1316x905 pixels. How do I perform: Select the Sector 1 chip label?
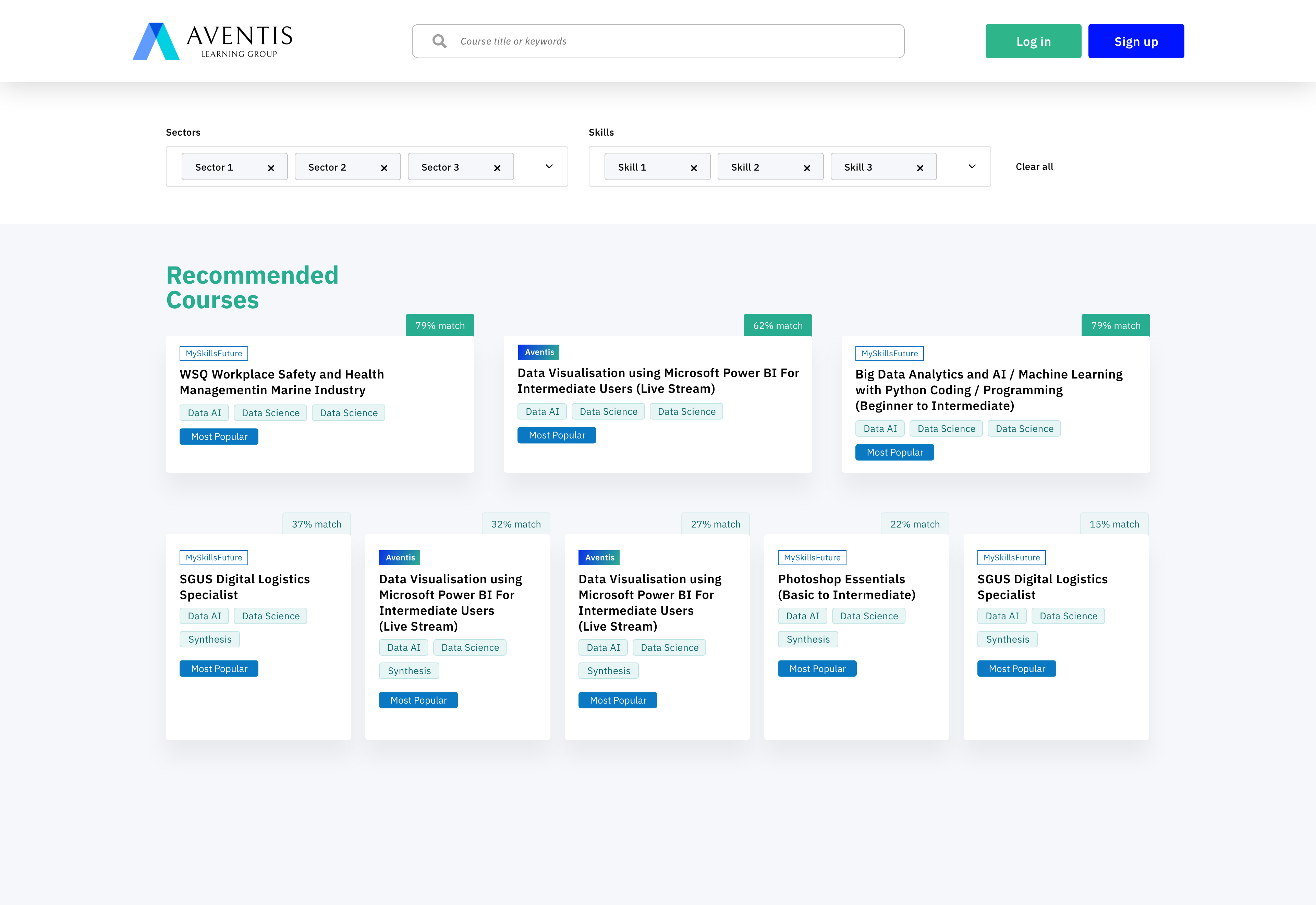(x=214, y=167)
